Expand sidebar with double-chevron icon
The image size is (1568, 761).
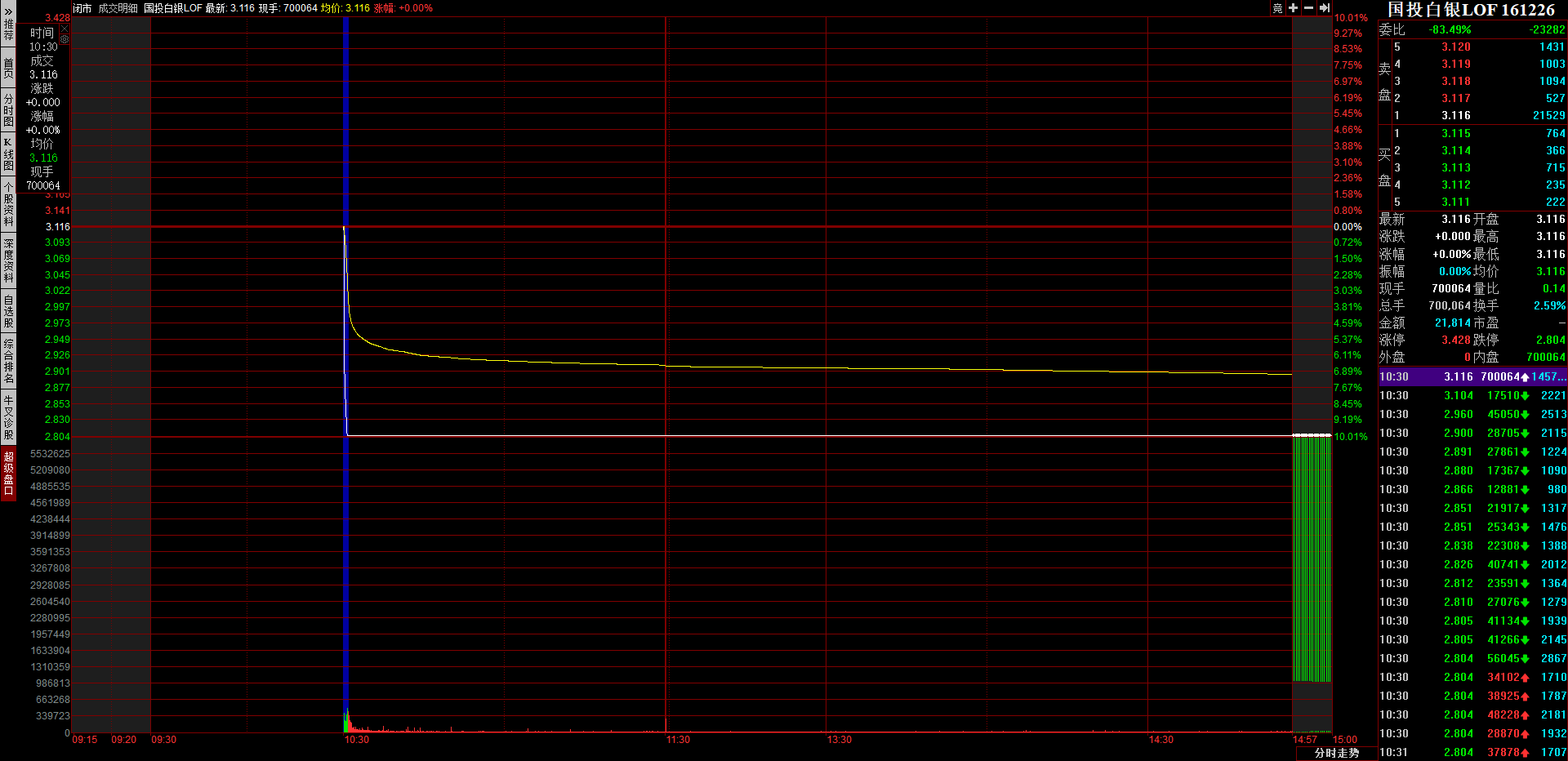tap(8, 11)
